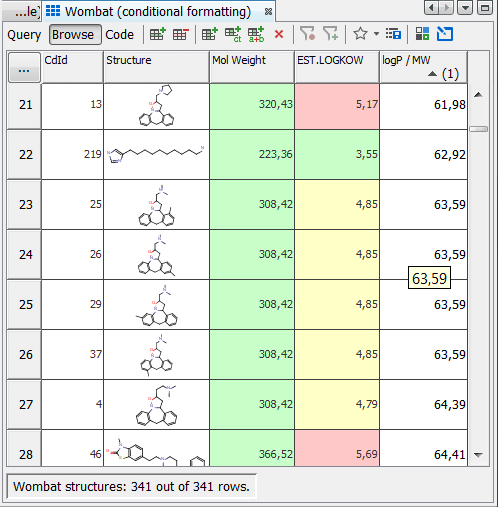This screenshot has height=507, width=498.
Task: Click the tab scroll right arrow button
Action: point(446,7)
